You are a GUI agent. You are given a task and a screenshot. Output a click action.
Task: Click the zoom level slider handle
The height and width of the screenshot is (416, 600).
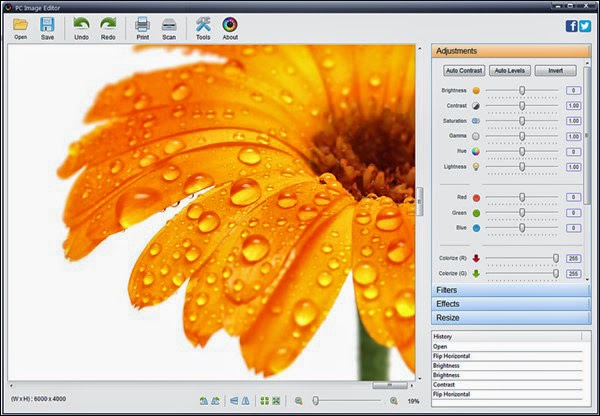coord(316,401)
